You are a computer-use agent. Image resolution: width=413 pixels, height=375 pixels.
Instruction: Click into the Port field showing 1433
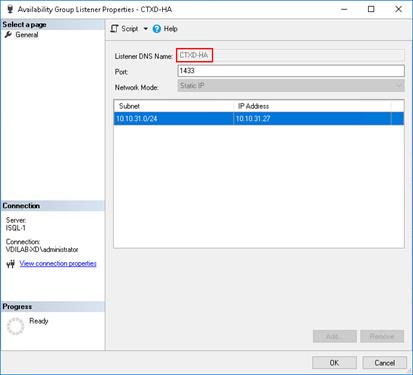(x=291, y=71)
